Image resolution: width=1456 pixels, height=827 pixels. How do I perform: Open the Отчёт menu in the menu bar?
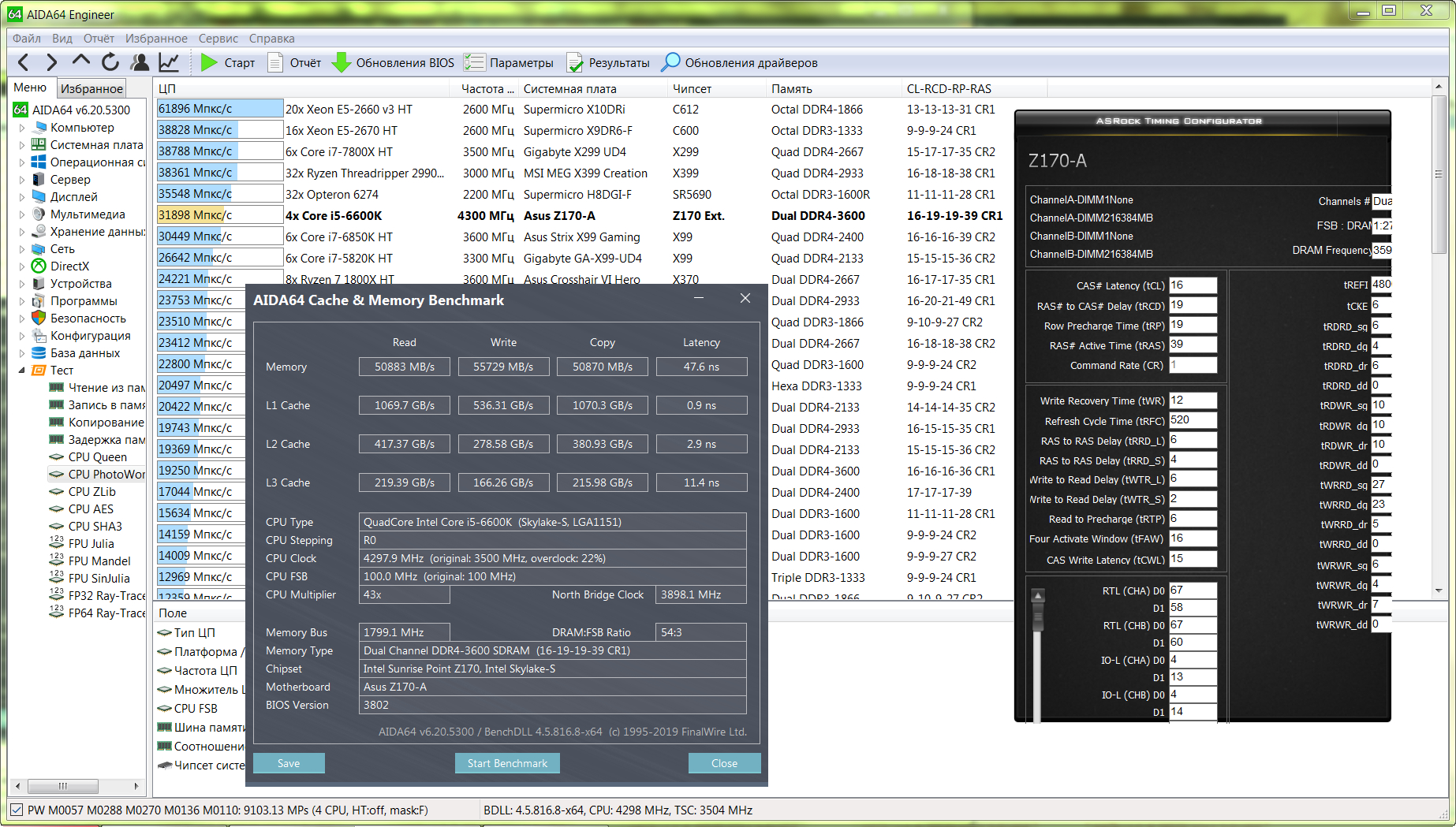[99, 39]
